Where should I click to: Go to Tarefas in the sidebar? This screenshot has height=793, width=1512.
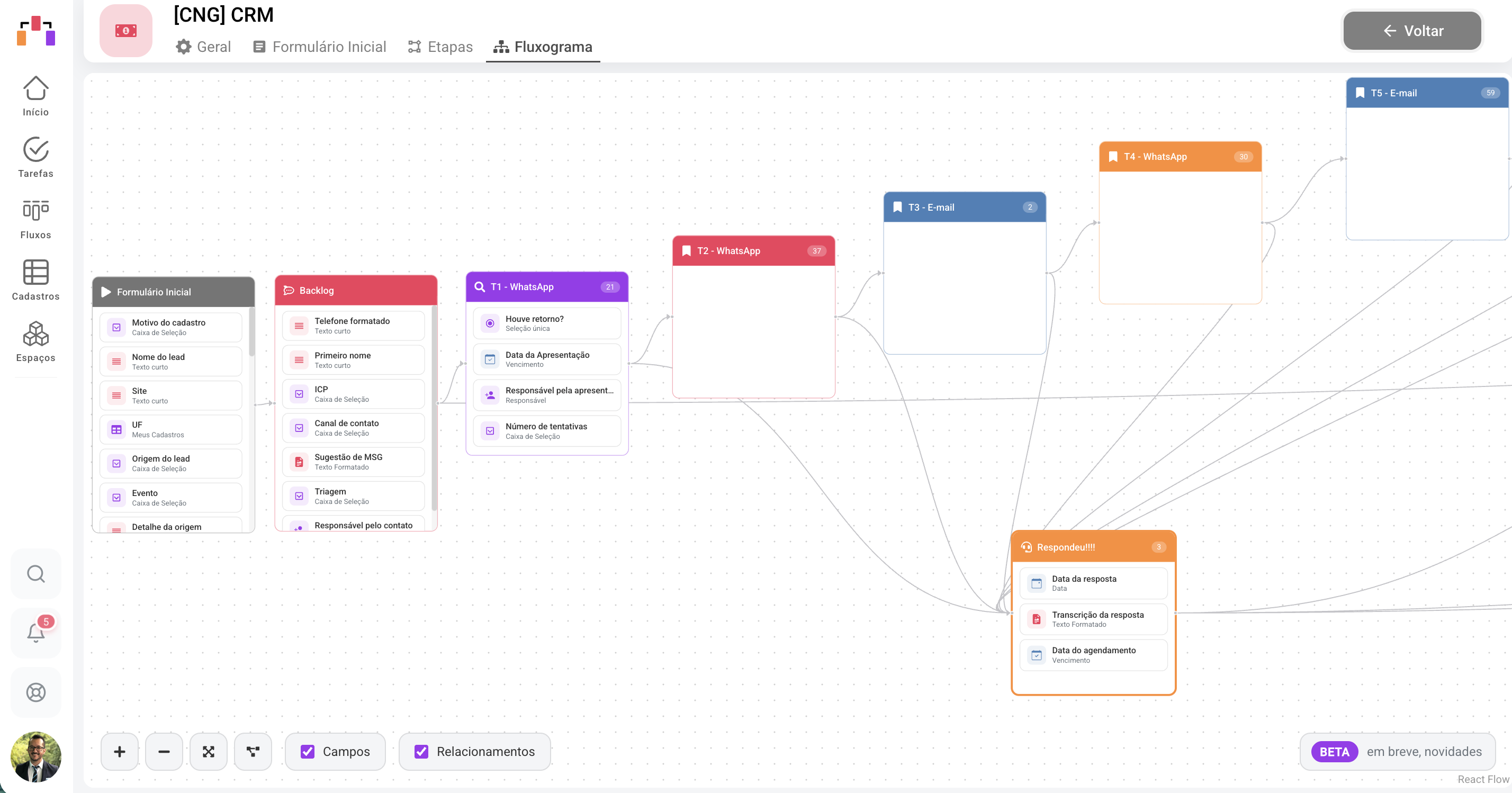36,157
